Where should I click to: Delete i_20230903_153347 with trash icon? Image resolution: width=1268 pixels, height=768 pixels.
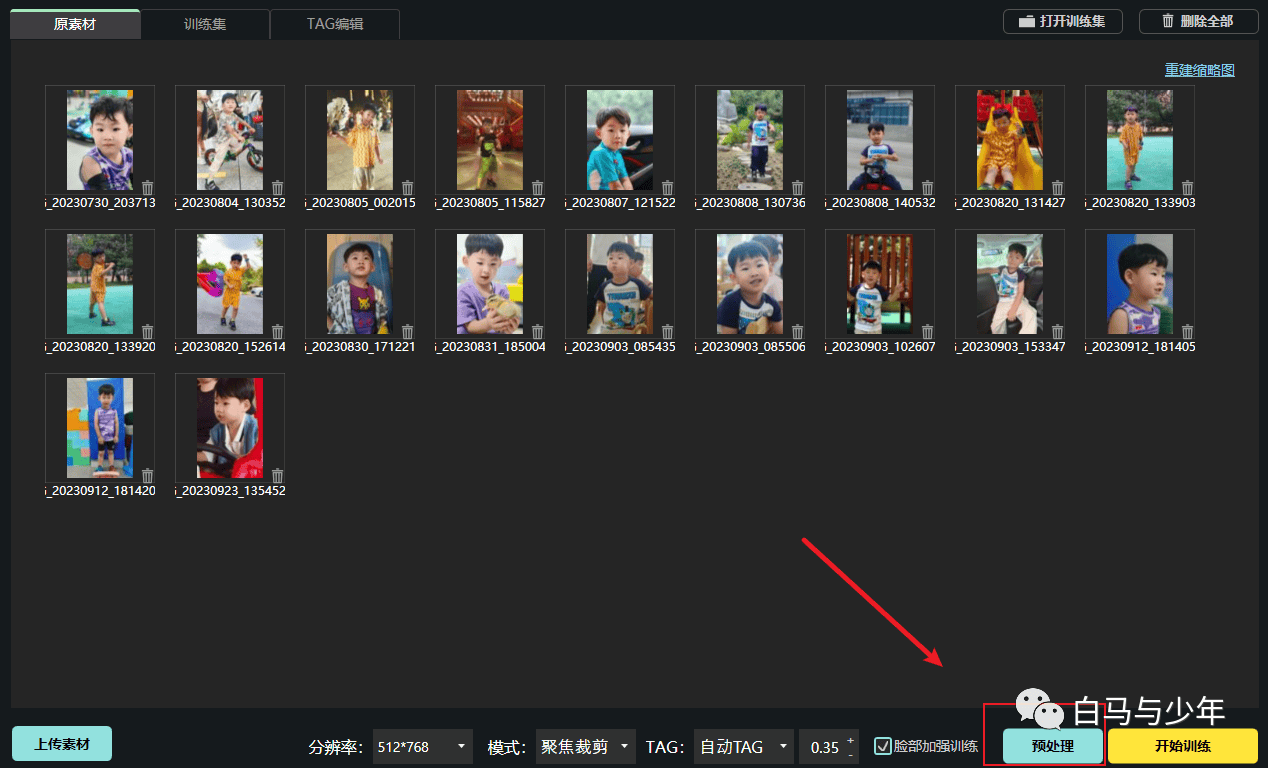pyautogui.click(x=1058, y=332)
